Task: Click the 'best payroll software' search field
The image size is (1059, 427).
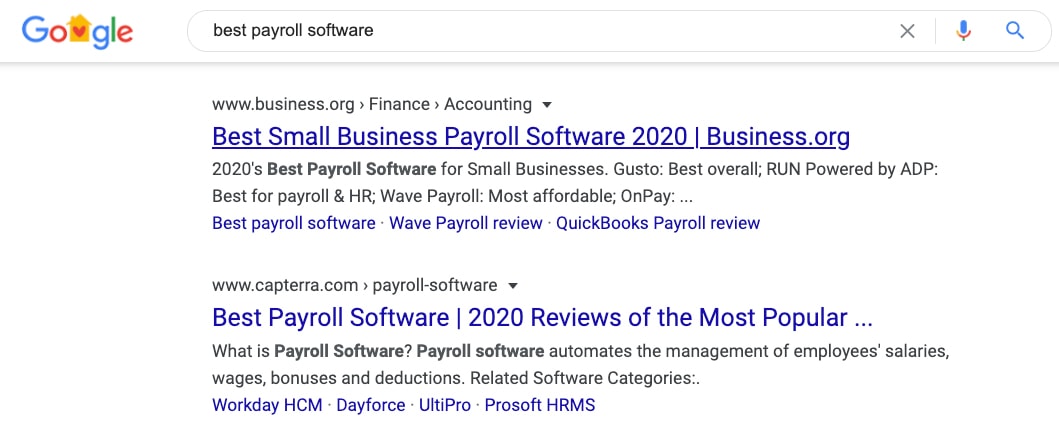Action: point(540,30)
